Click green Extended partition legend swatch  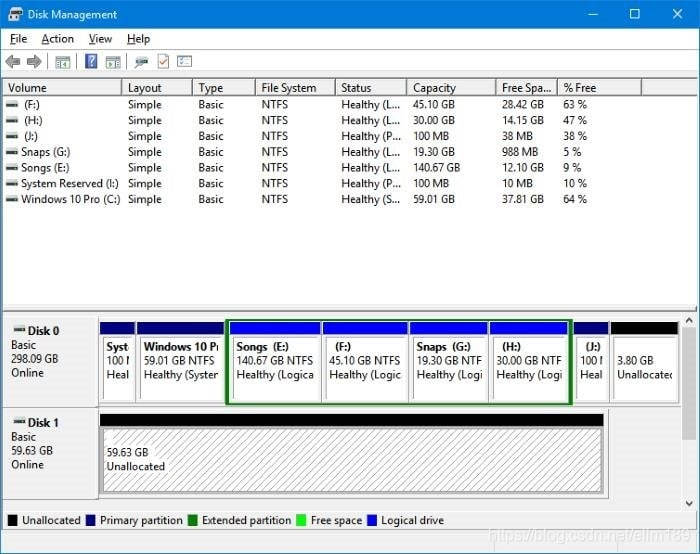tap(192, 521)
